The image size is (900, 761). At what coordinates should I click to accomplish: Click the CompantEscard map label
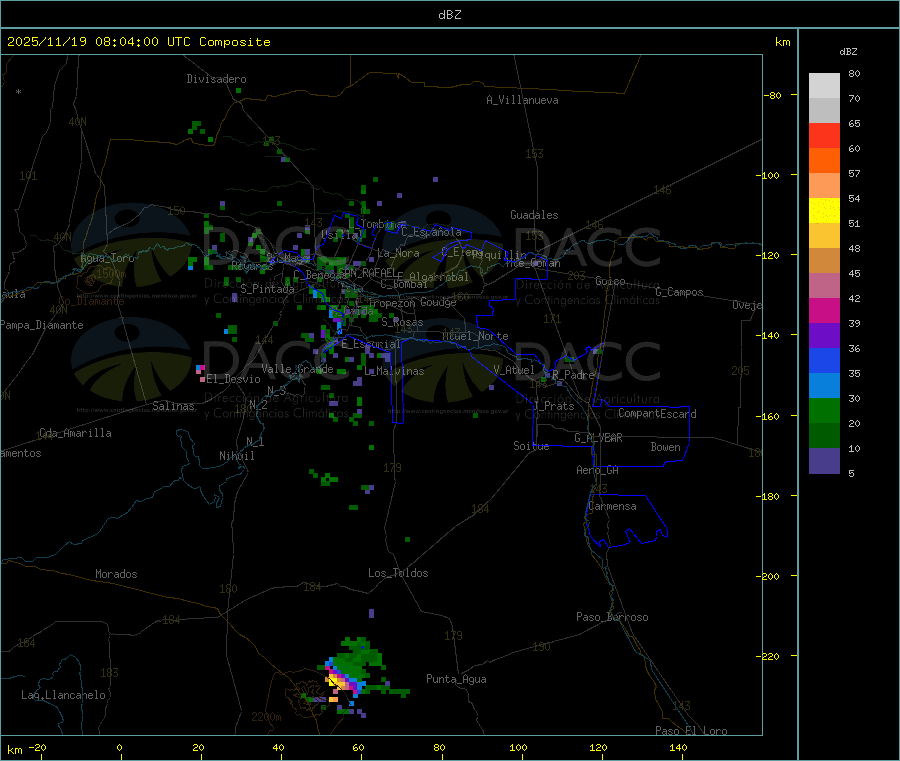tap(657, 414)
